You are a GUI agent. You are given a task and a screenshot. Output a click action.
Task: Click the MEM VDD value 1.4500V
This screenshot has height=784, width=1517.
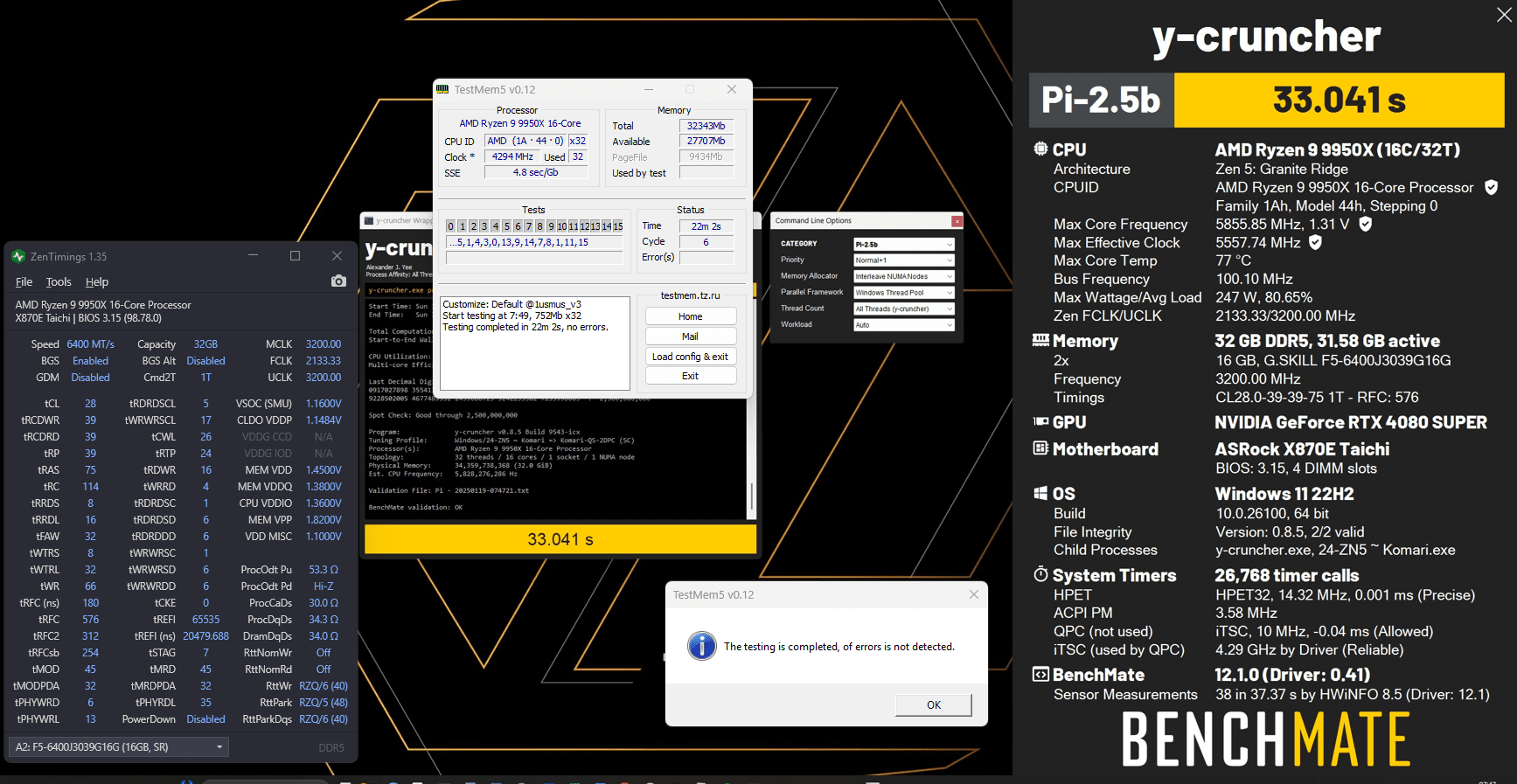pyautogui.click(x=324, y=469)
